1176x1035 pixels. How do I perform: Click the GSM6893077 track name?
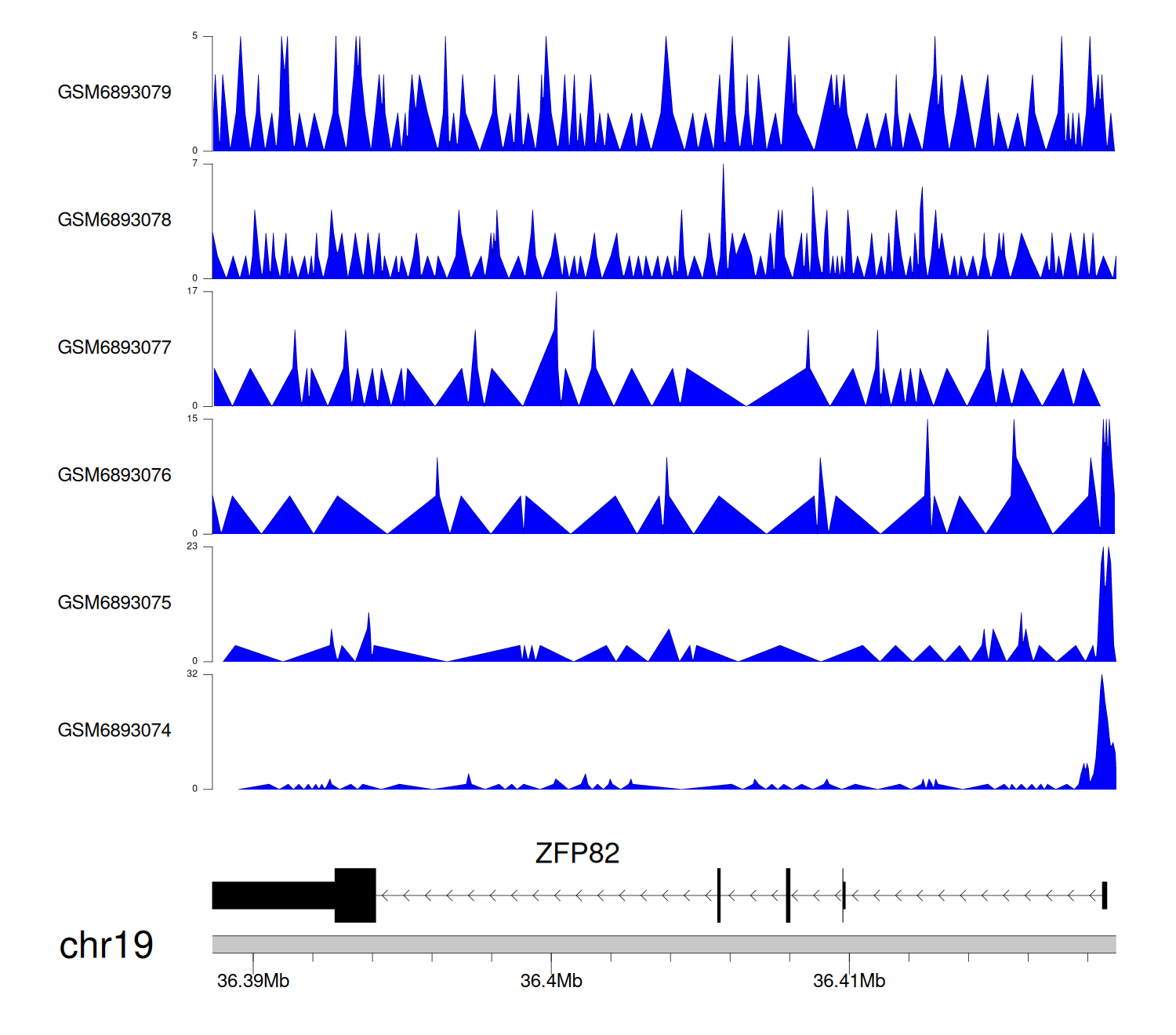pyautogui.click(x=114, y=348)
